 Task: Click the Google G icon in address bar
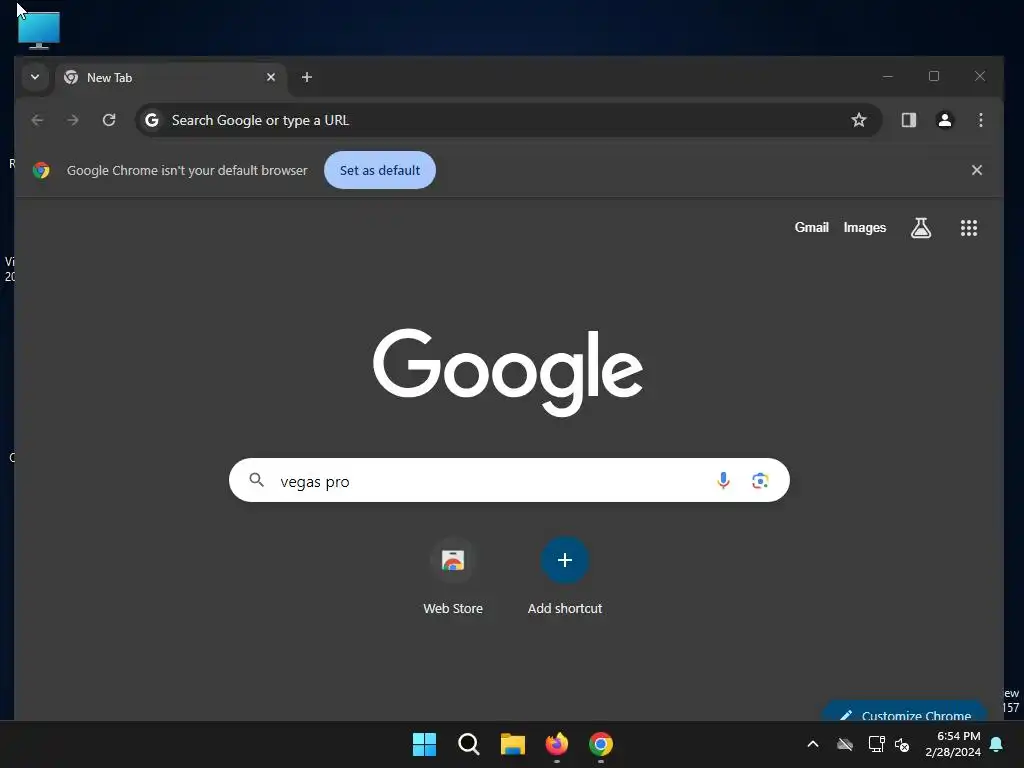tap(152, 120)
